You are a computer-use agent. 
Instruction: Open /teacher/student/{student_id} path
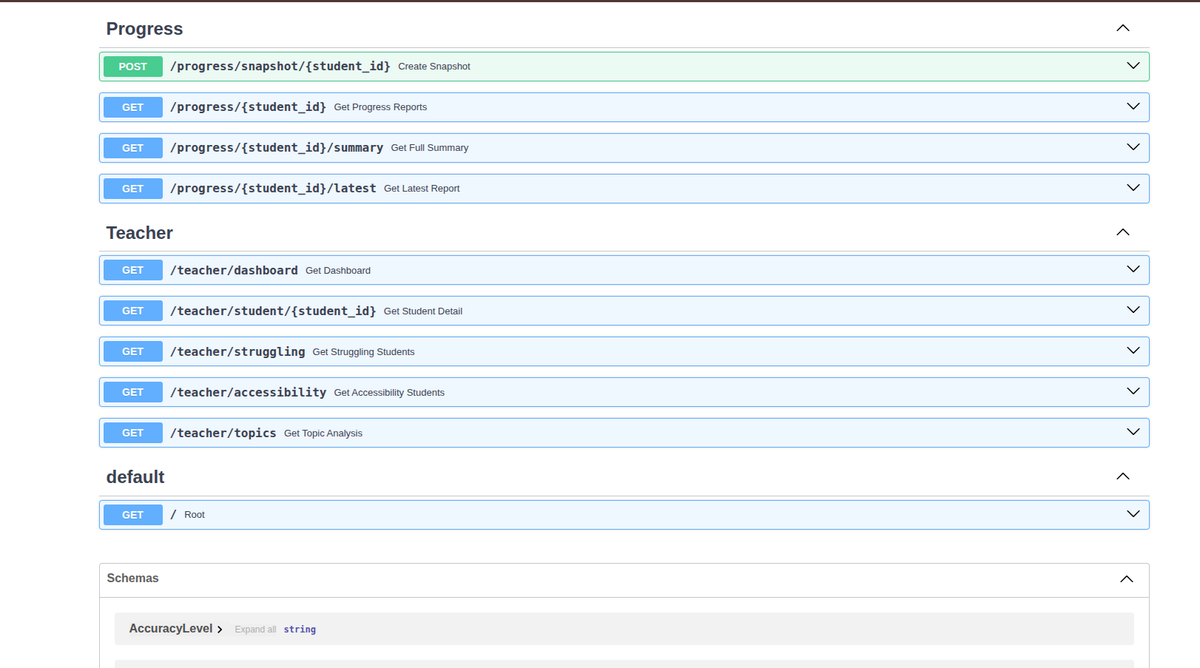pos(273,311)
